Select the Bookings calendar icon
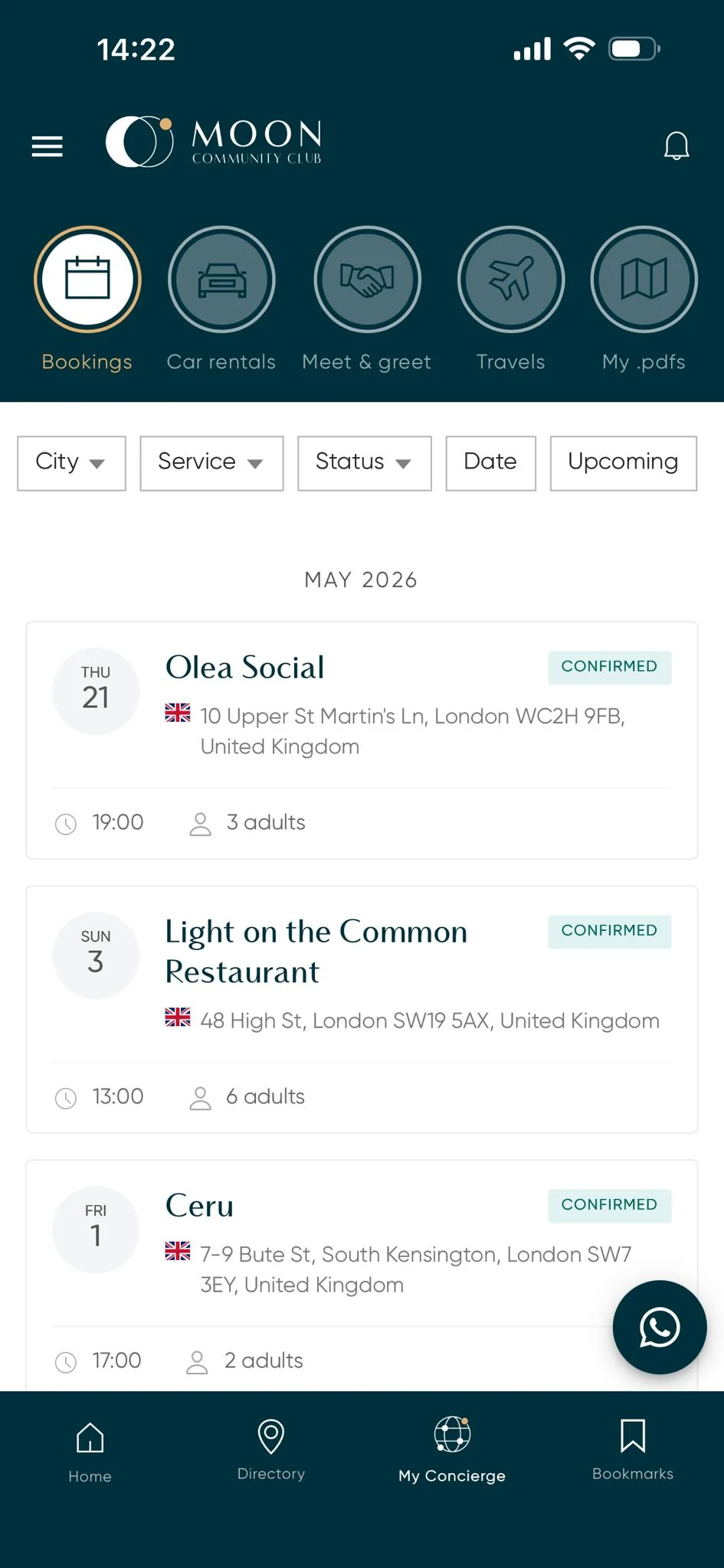The image size is (724, 1568). [x=87, y=279]
